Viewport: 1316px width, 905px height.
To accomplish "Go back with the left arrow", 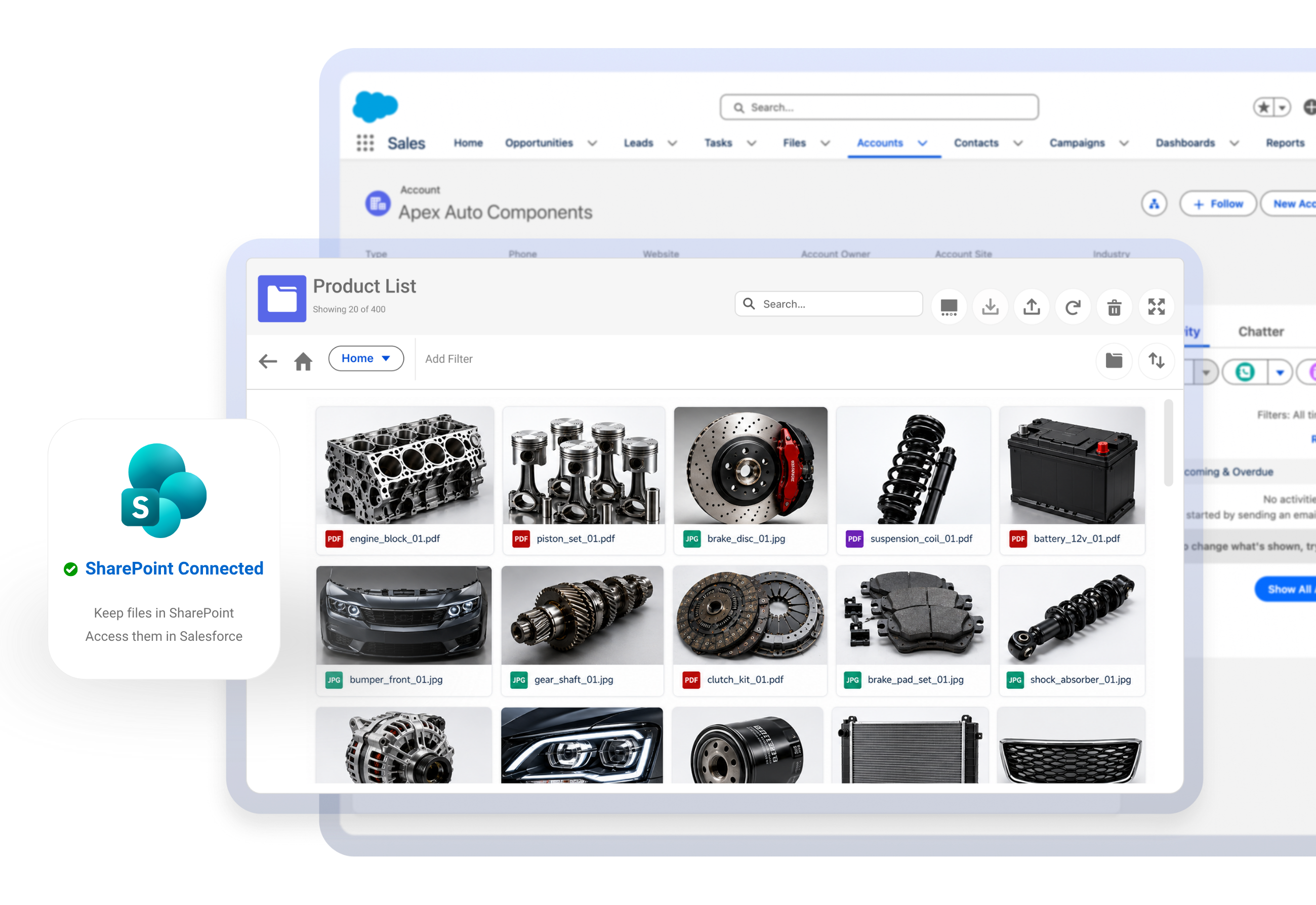I will (268, 361).
